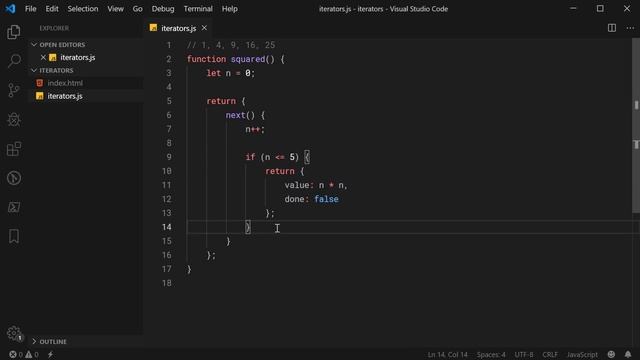Click the 'if (n <= 5)' condition
Viewport: 640px width, 360px height.
[272, 157]
